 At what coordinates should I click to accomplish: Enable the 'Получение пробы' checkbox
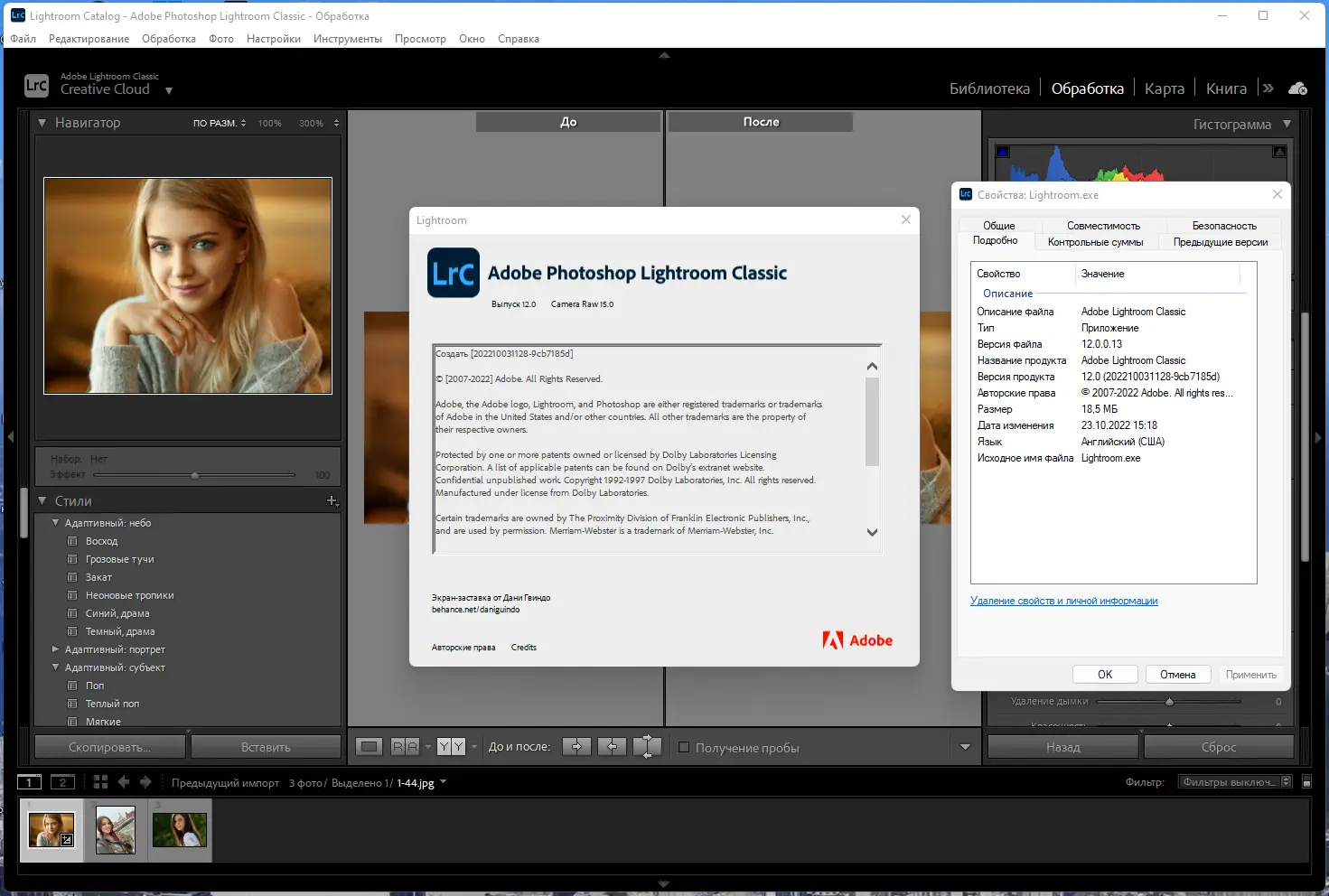tap(685, 747)
